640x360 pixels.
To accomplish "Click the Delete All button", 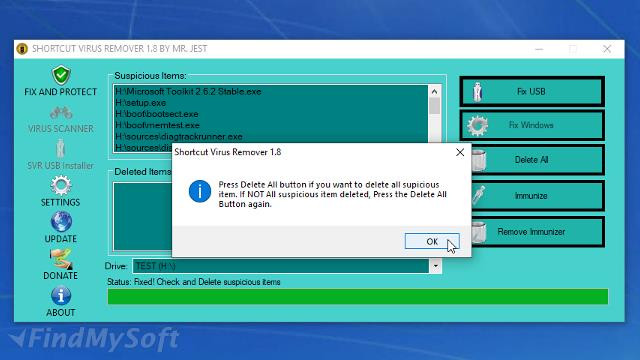I will [x=537, y=160].
